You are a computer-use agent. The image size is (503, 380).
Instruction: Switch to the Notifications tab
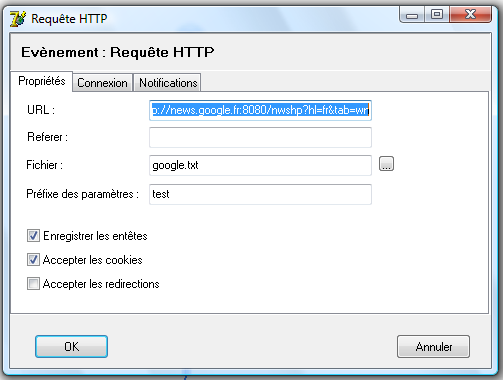coord(168,83)
